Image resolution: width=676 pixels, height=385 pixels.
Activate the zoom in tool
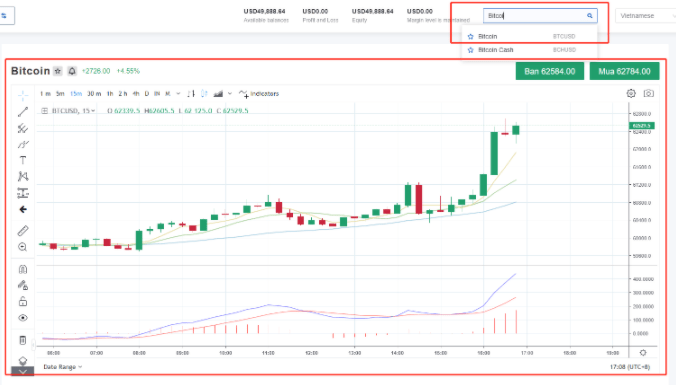click(23, 247)
